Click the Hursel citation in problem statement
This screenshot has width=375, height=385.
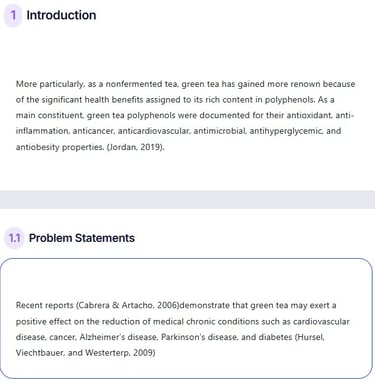310,337
